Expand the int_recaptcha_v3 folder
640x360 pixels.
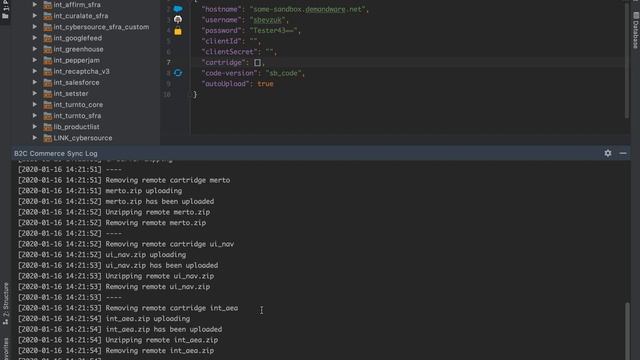pos(35,71)
